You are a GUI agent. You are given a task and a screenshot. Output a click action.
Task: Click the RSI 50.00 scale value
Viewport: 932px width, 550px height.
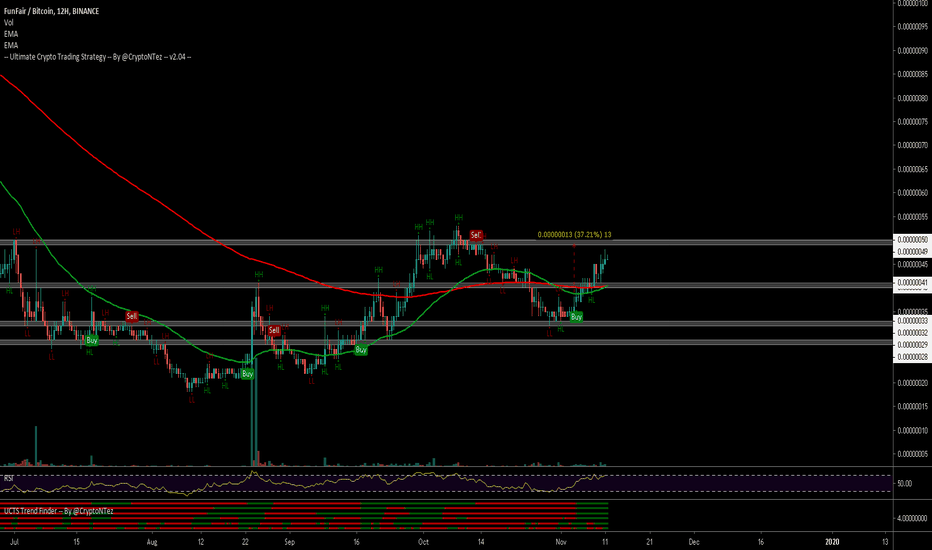905,483
